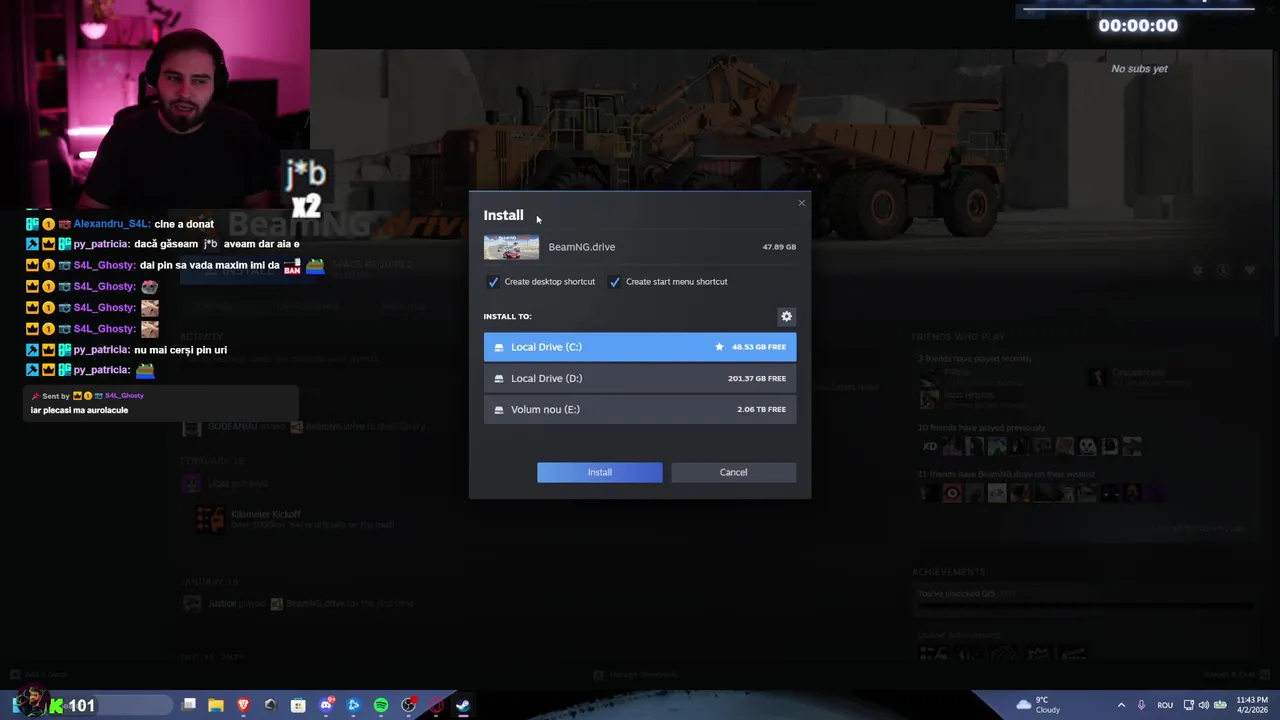Open volume speaker tray icon
Viewport: 1280px width, 720px height.
(1203, 705)
